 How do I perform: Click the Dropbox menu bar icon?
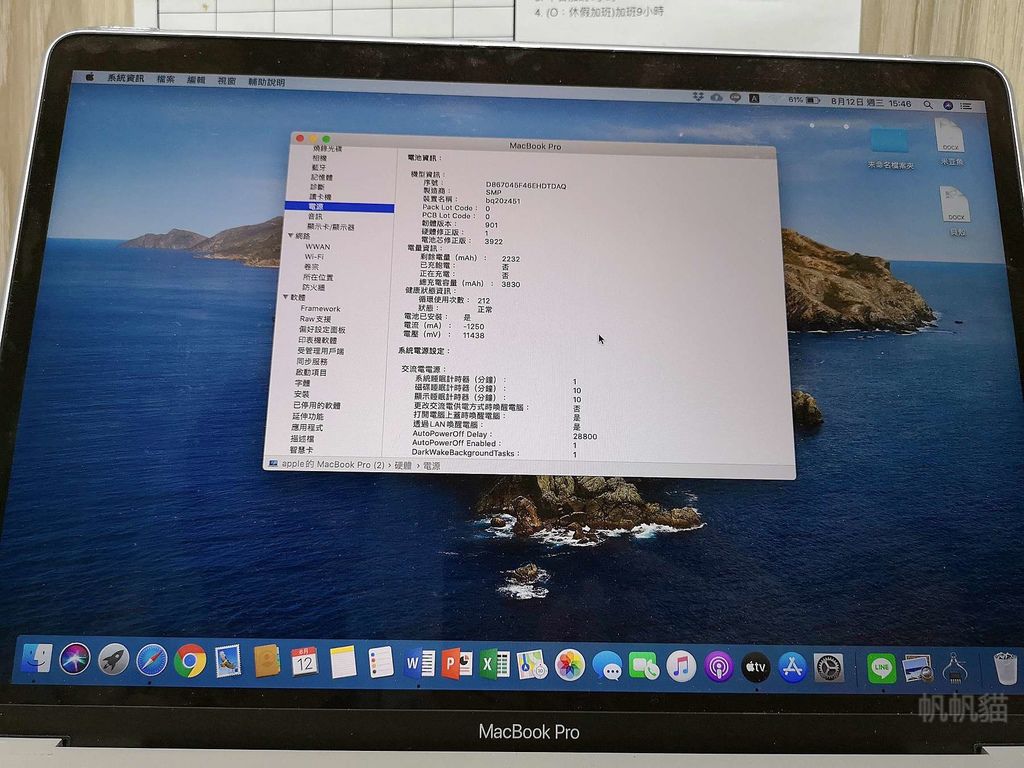coord(698,97)
